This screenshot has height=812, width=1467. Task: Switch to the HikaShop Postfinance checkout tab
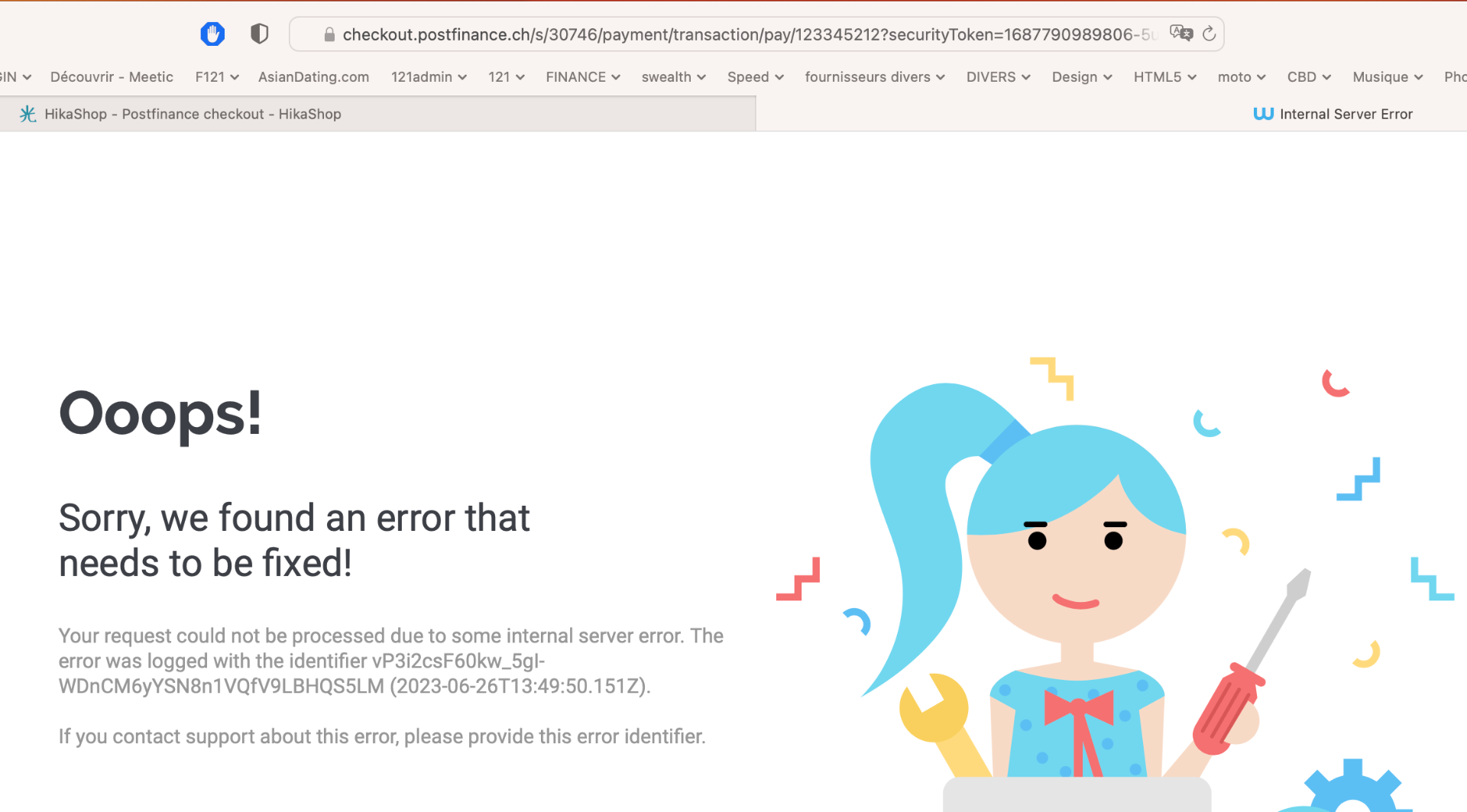377,114
